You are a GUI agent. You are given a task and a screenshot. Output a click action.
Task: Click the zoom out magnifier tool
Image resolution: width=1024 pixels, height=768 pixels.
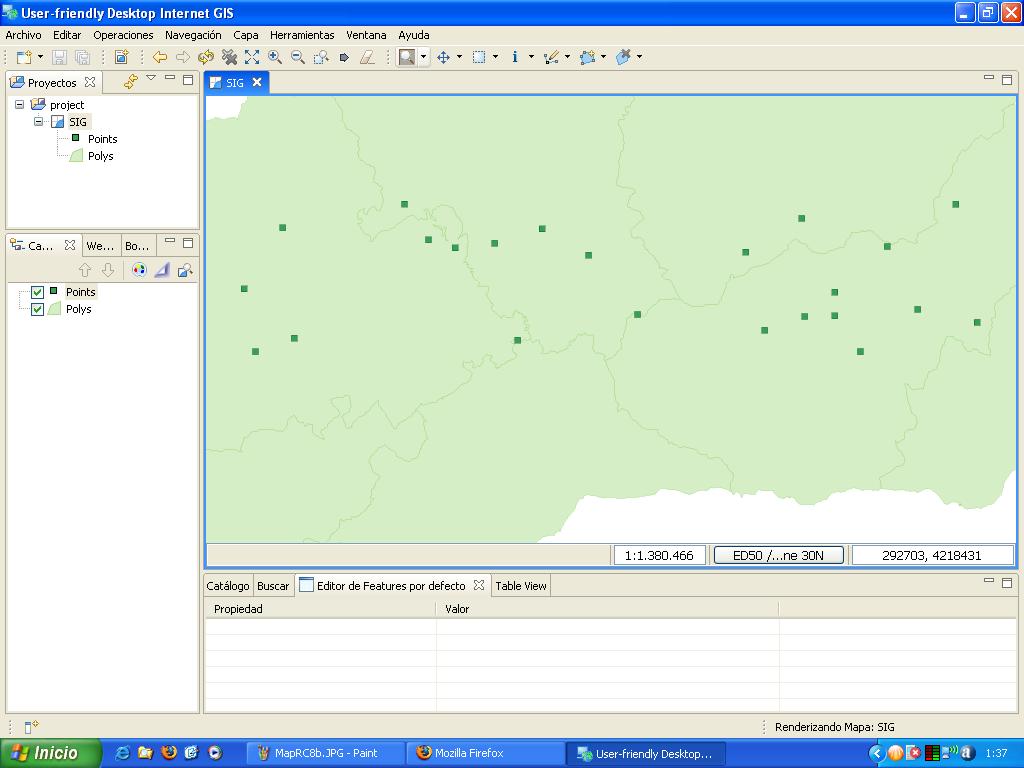tap(298, 58)
